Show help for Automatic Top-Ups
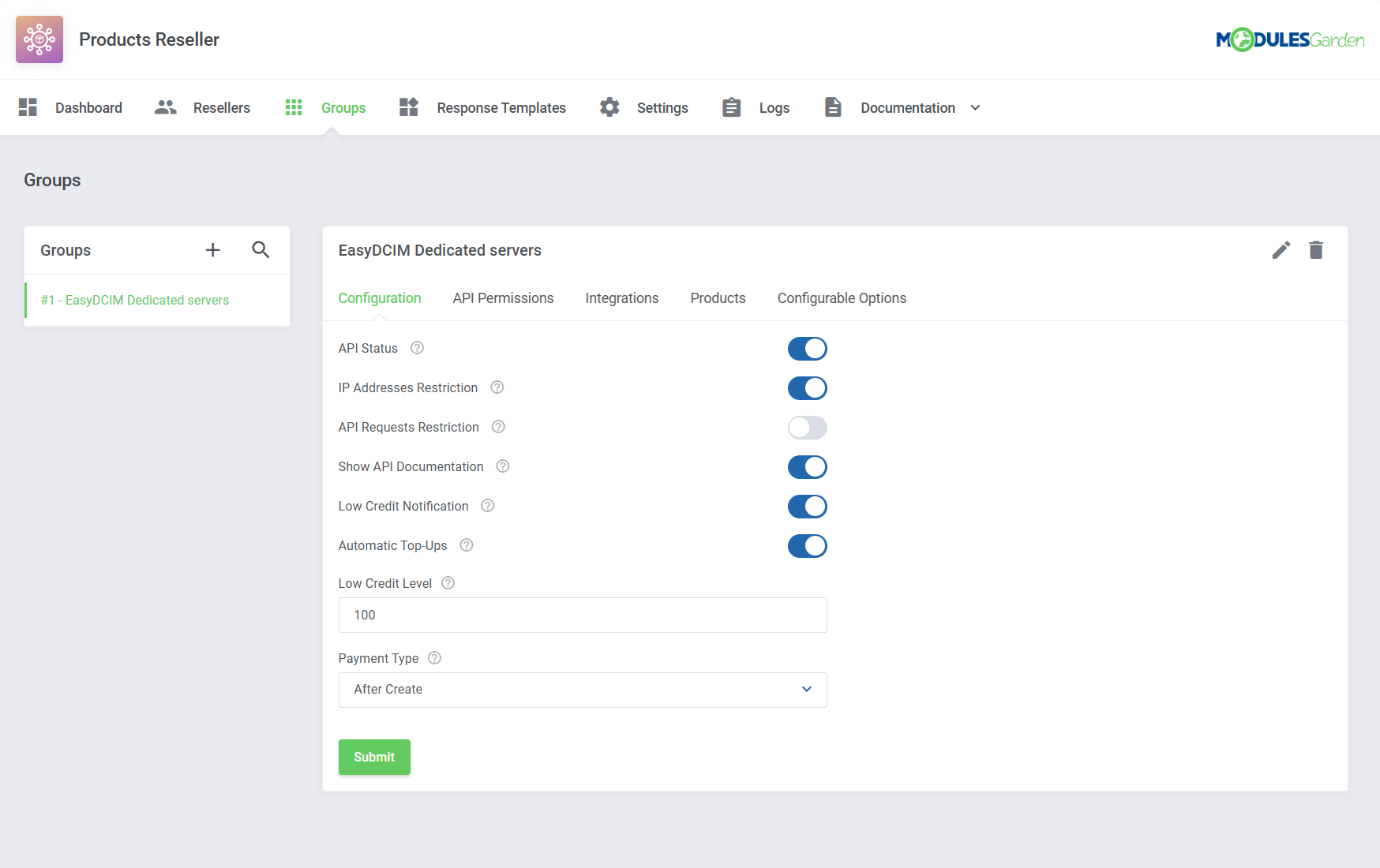 (467, 545)
